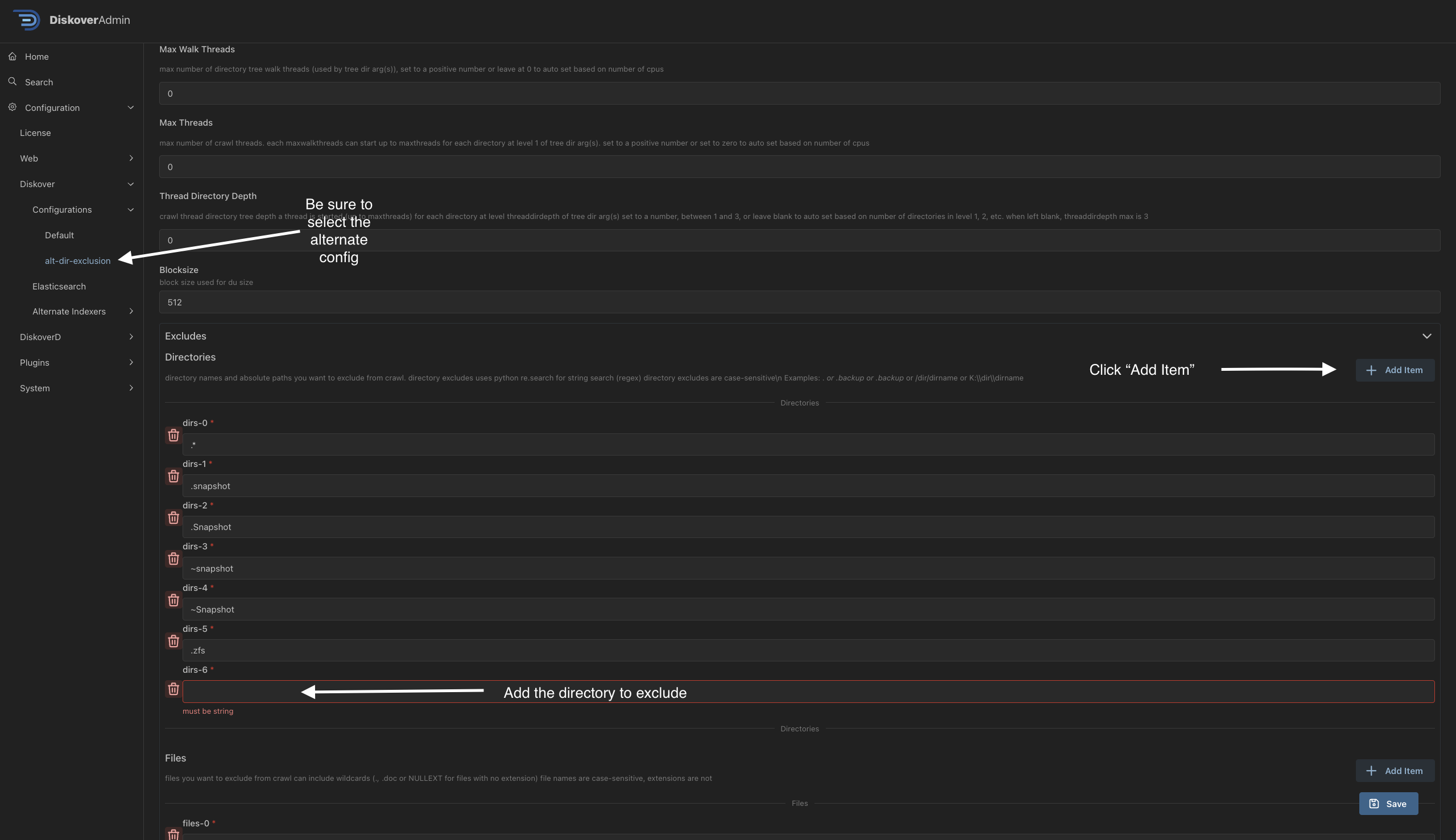Delete the dirs-3 ~snapshot entry
Screen dimensions: 1456x840
pyautogui.click(x=173, y=558)
